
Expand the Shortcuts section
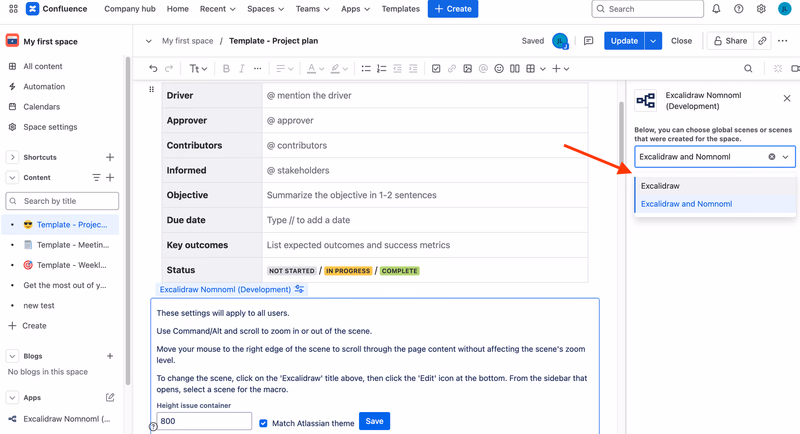[12, 157]
